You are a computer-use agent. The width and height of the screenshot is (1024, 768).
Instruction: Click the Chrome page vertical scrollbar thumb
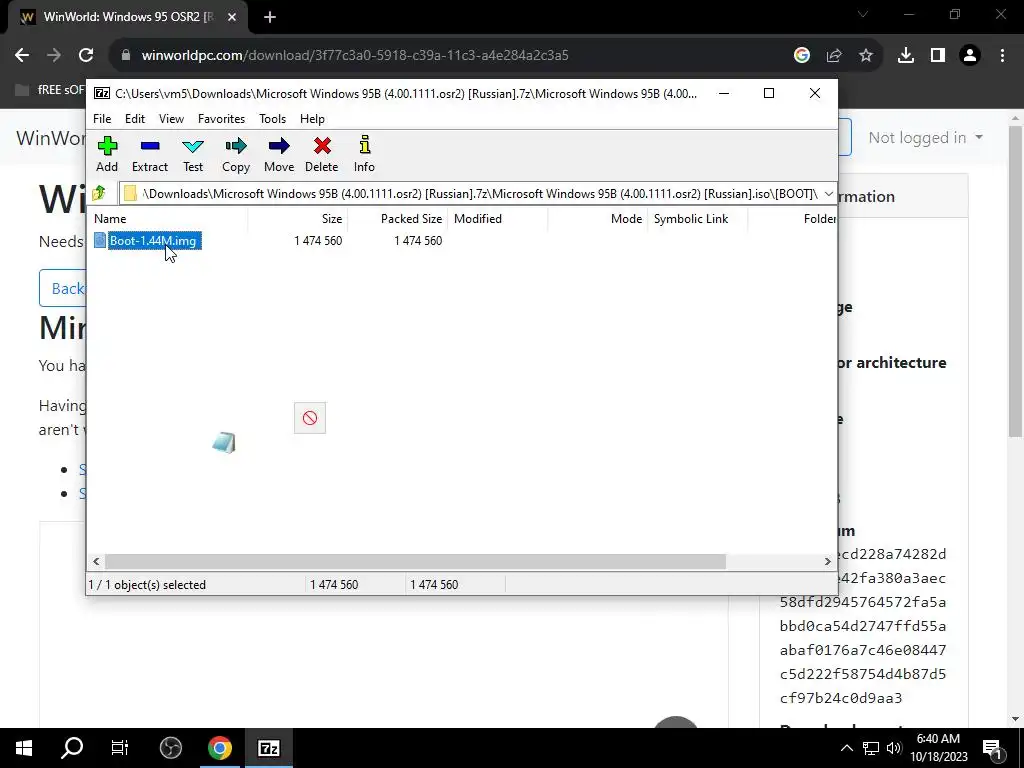pos(1015,281)
